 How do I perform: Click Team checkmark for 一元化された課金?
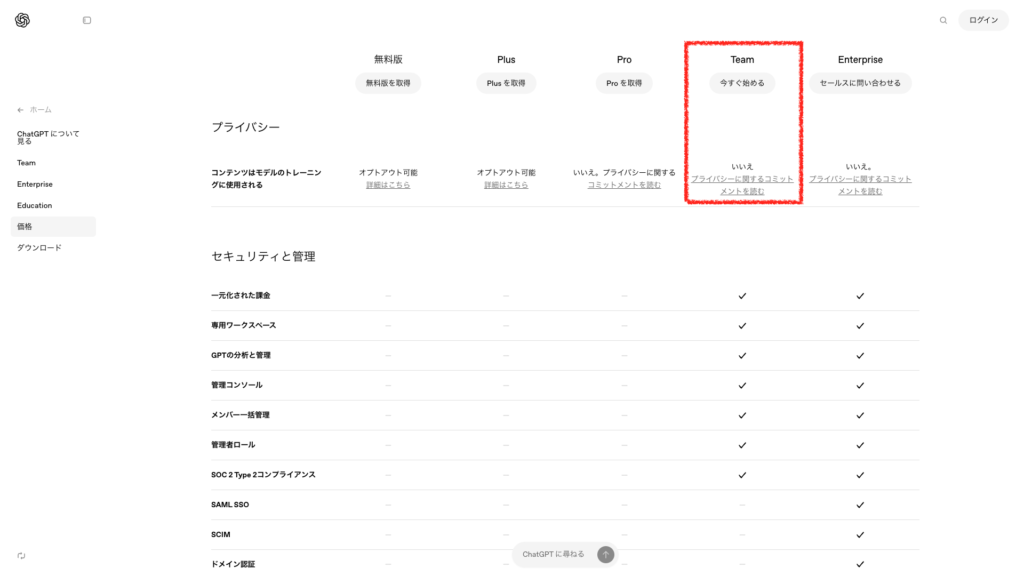pyautogui.click(x=742, y=296)
